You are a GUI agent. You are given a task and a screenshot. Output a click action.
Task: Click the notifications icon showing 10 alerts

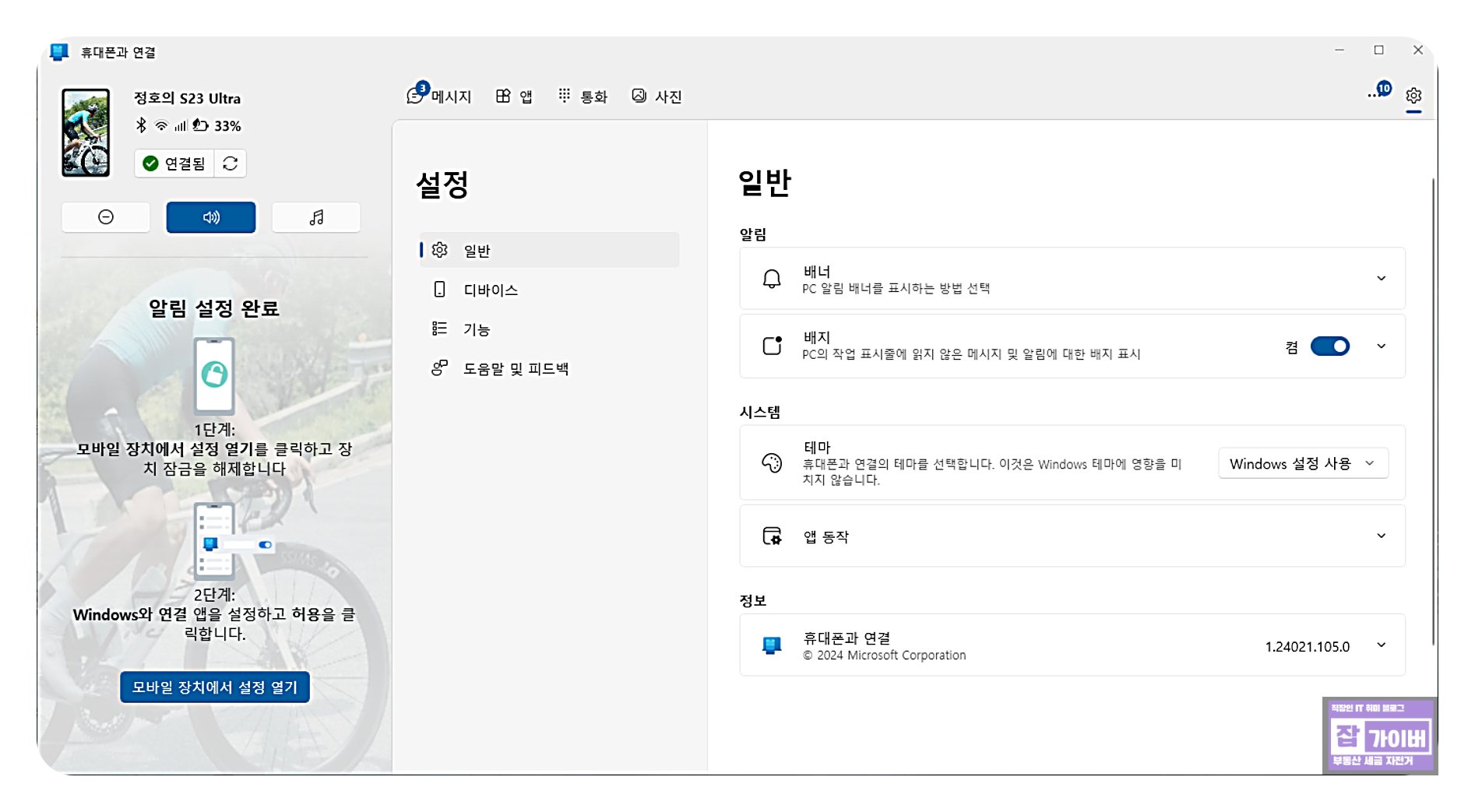1375,96
